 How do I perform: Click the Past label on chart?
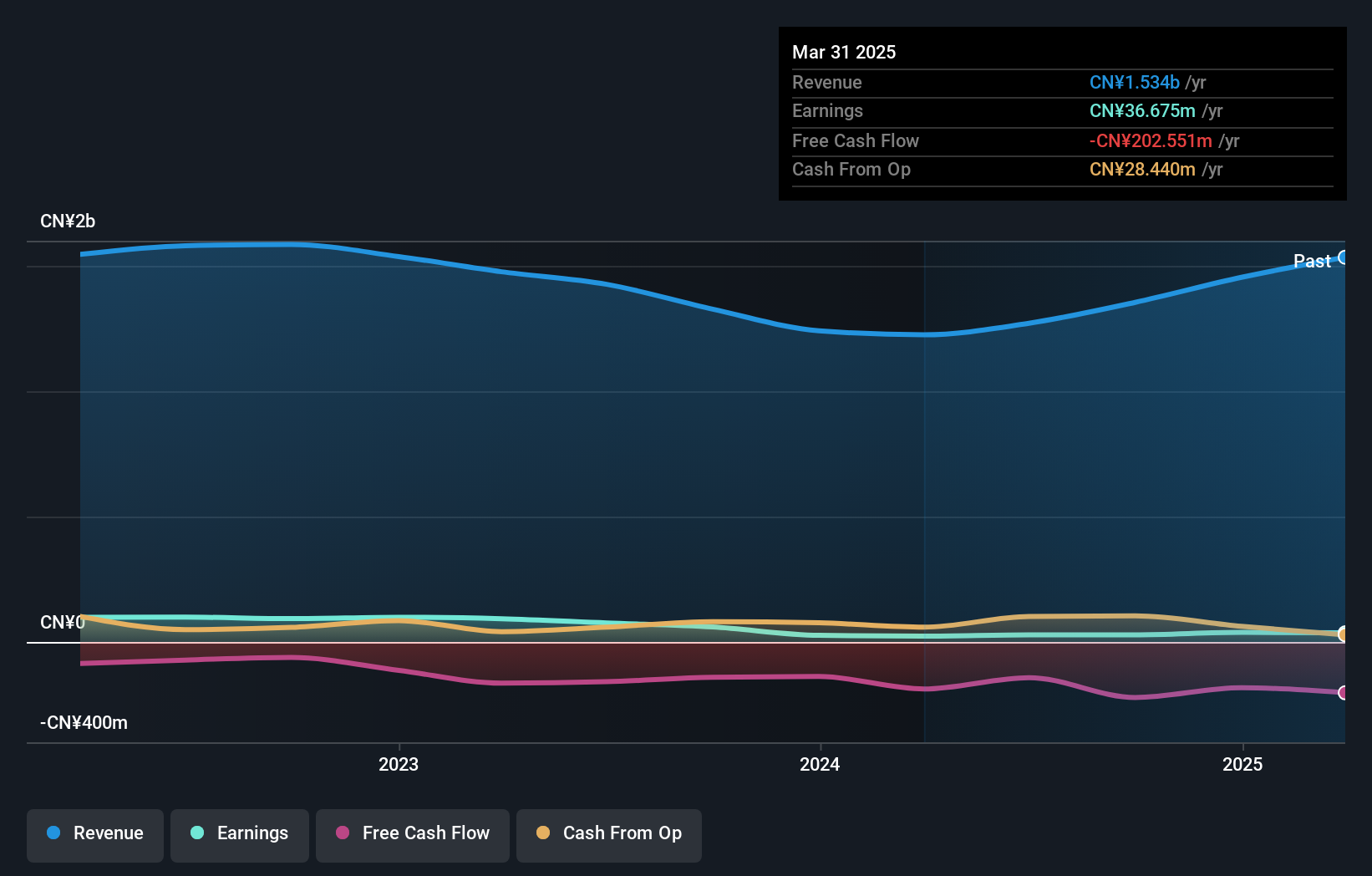[1312, 262]
